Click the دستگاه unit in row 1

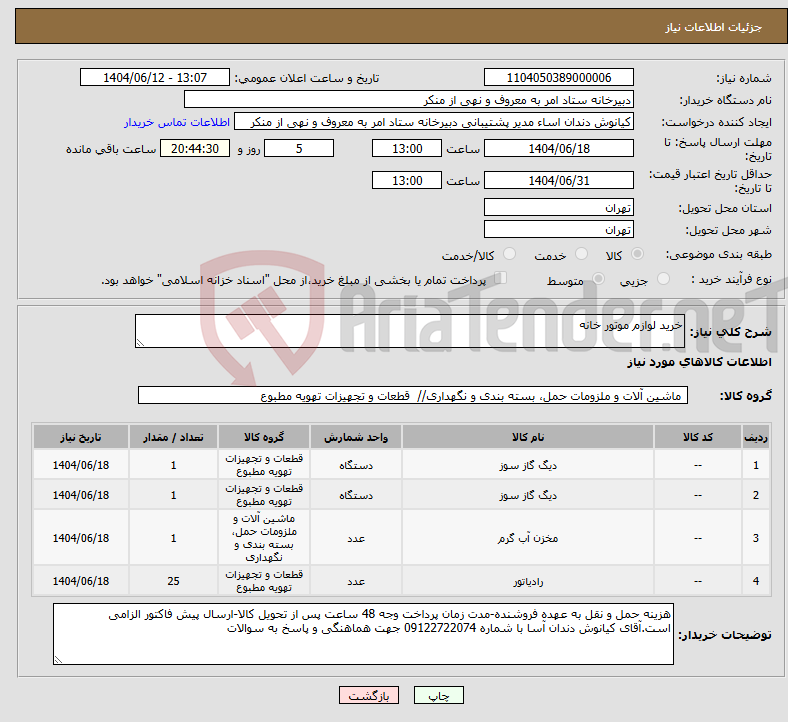[x=356, y=465]
